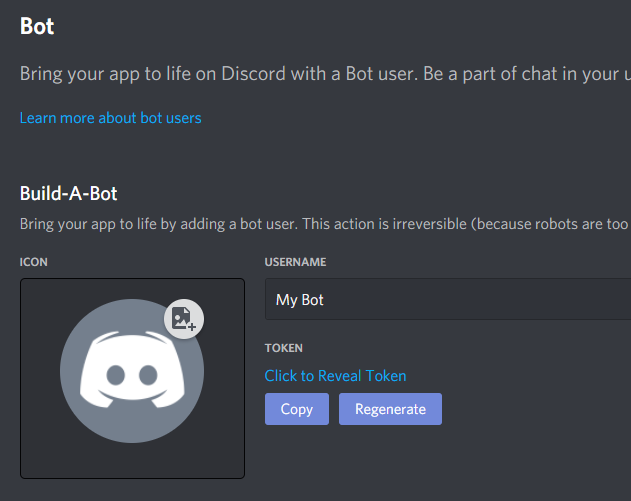Click the Build-A-Bot section heading
Viewport: 631px width, 501px height.
pyautogui.click(x=68, y=194)
